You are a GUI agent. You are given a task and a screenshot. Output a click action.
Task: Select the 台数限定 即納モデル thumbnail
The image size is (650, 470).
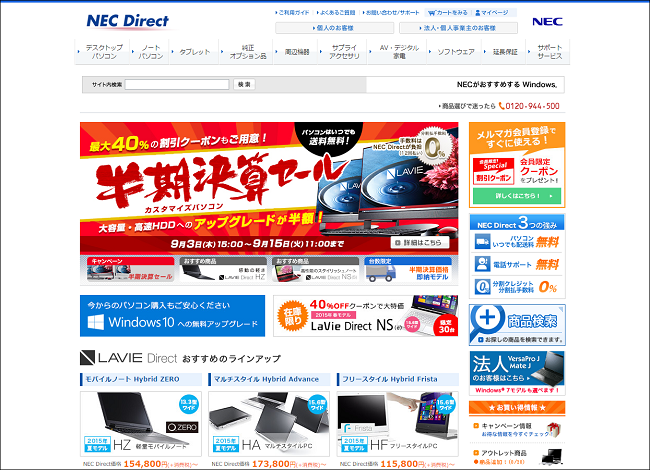click(x=408, y=270)
